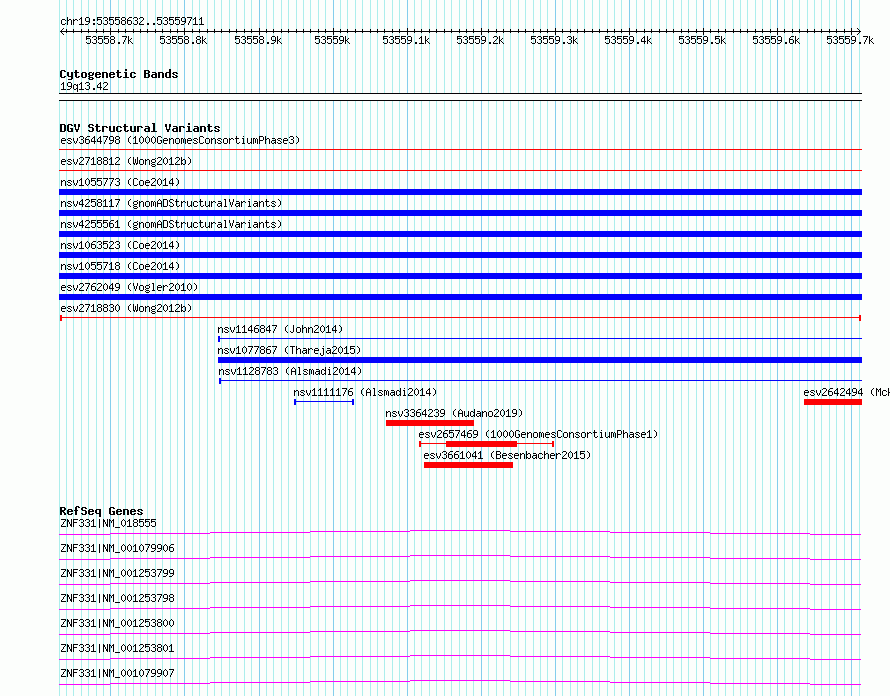The width and height of the screenshot is (890, 696).
Task: Click ruler tick label 53558.7k
Action: [109, 40]
